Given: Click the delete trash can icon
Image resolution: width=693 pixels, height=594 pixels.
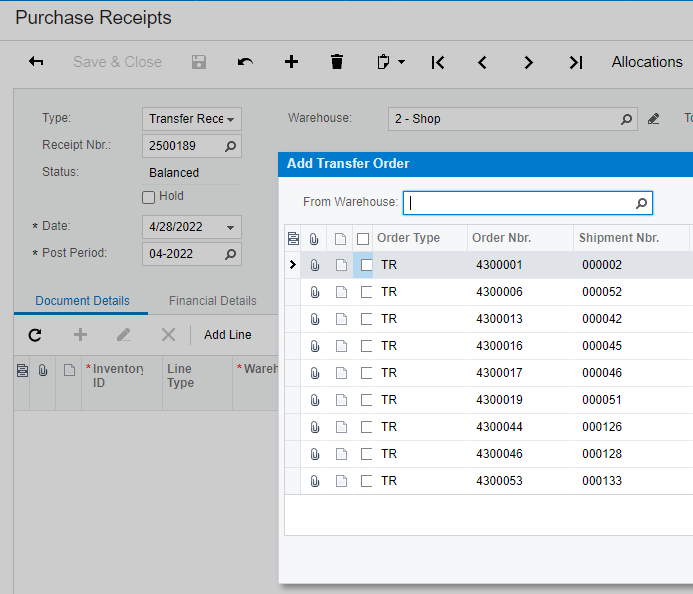Looking at the screenshot, I should tap(337, 61).
